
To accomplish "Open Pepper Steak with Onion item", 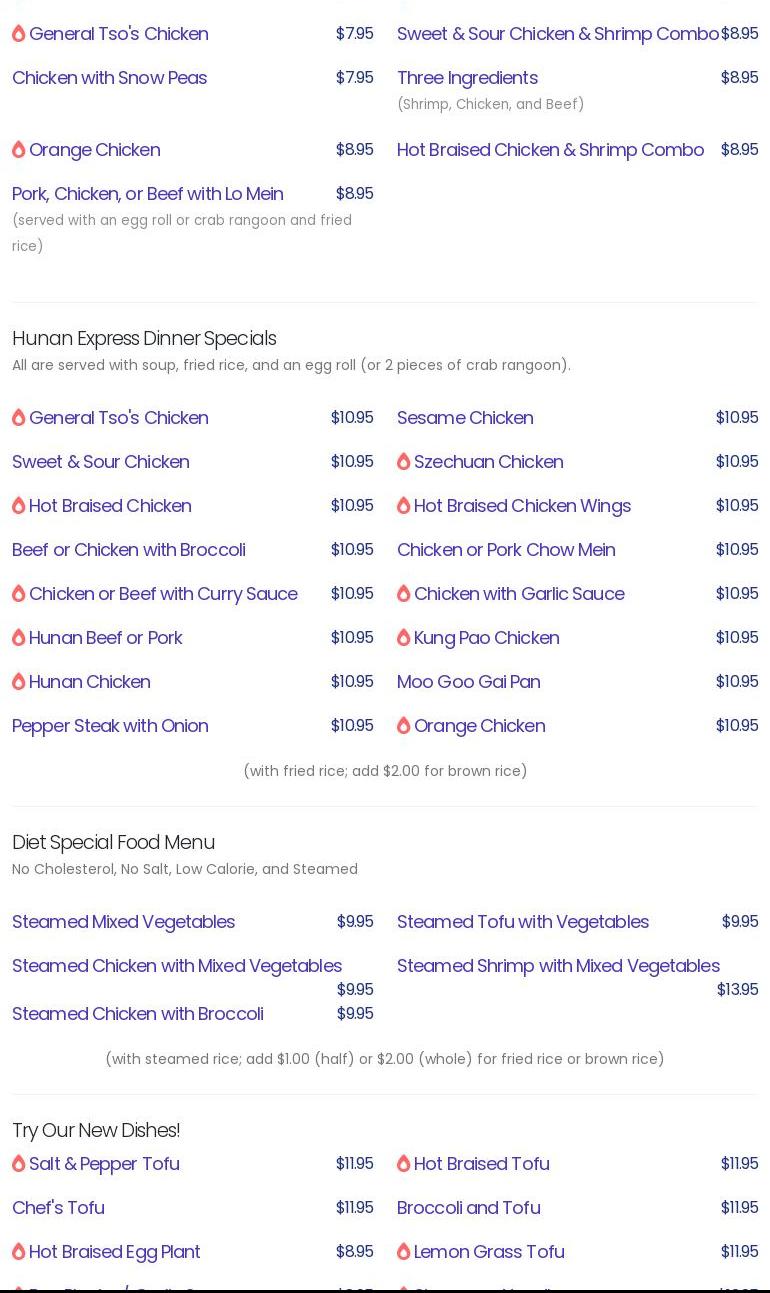I will tap(110, 726).
